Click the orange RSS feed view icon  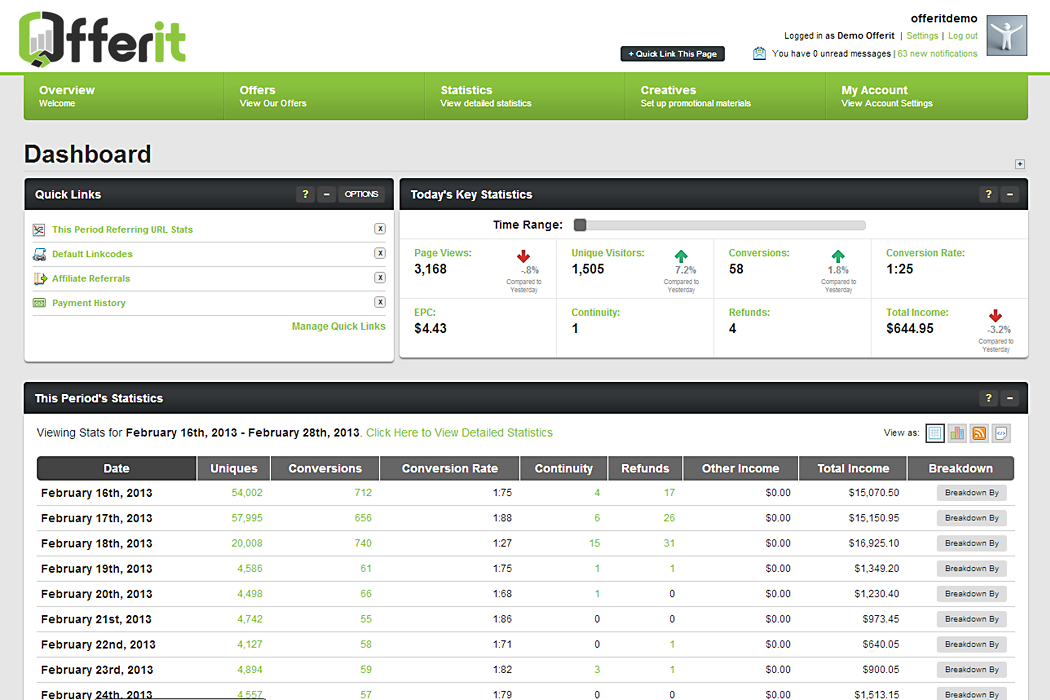click(979, 433)
